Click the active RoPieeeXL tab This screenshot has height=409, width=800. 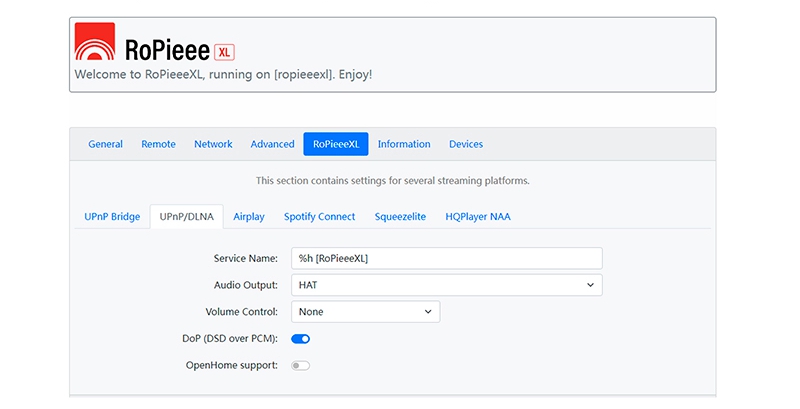[x=336, y=144]
